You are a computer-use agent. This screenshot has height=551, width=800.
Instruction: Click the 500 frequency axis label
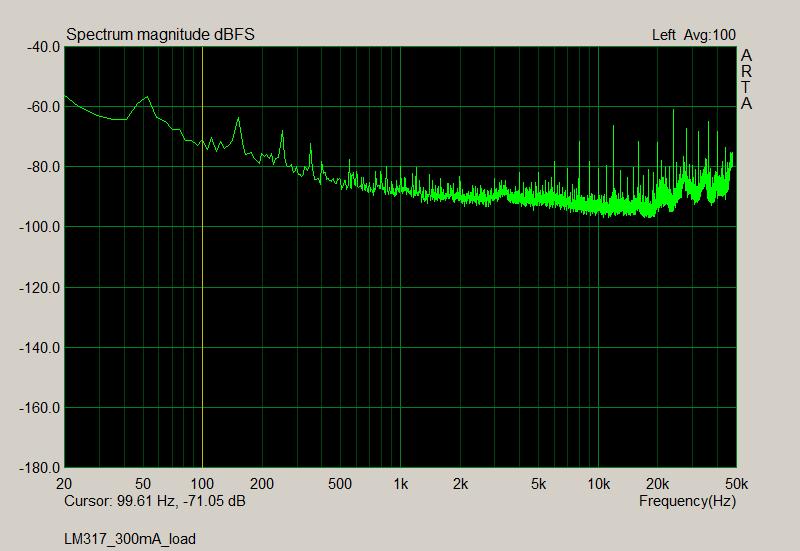pos(340,483)
